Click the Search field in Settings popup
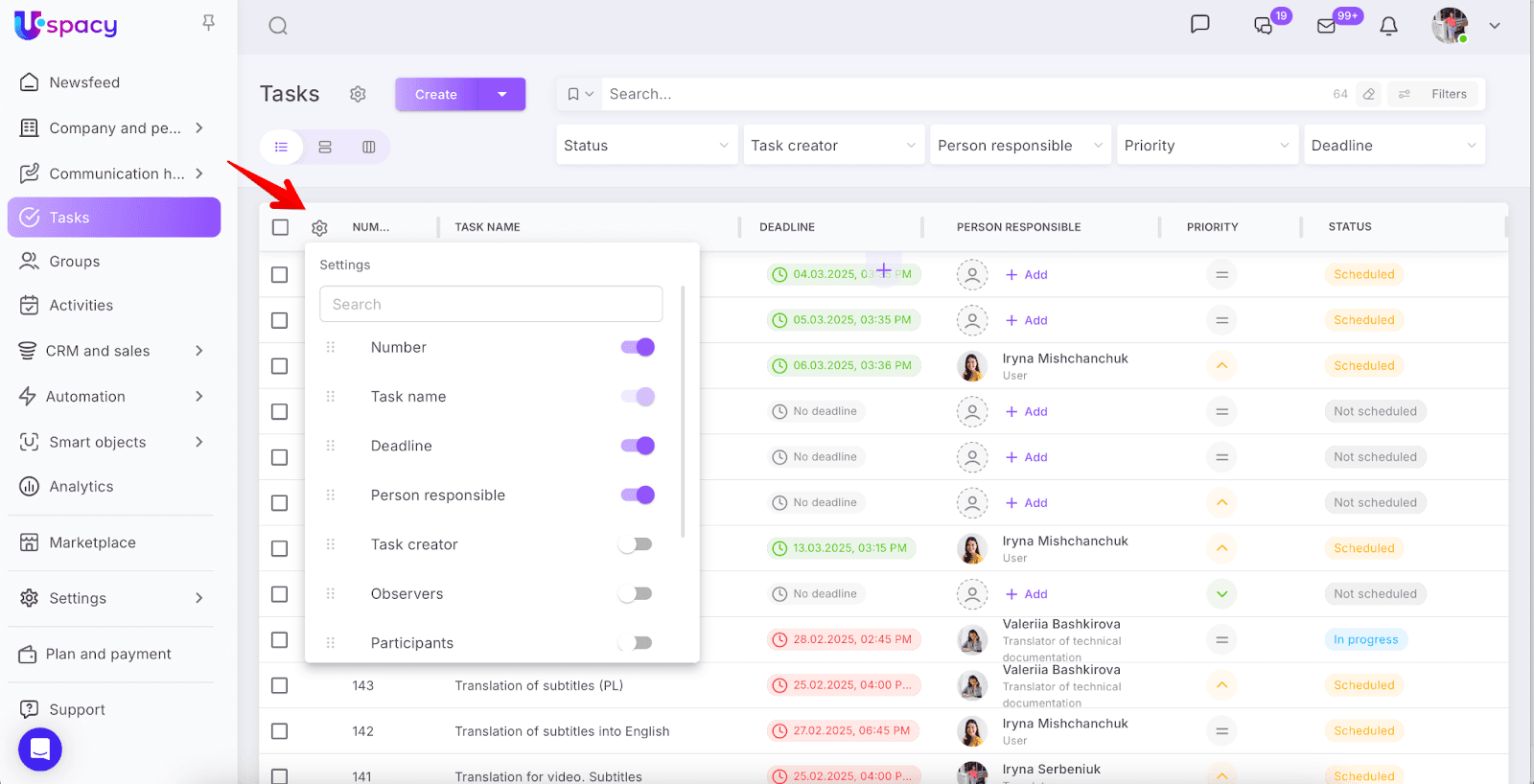The image size is (1534, 784). point(491,304)
